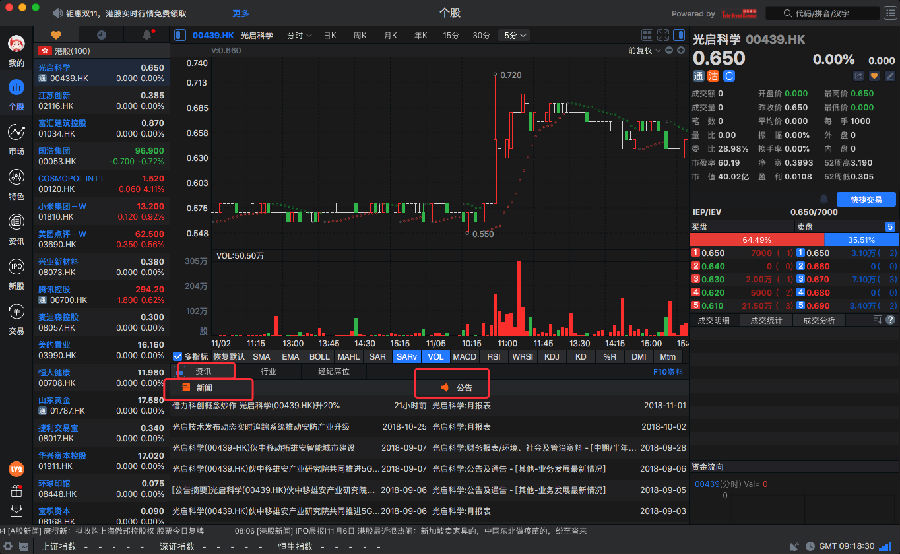900x554 pixels.
Task: Click the 快捷交易 quick trade button
Action: click(x=866, y=200)
